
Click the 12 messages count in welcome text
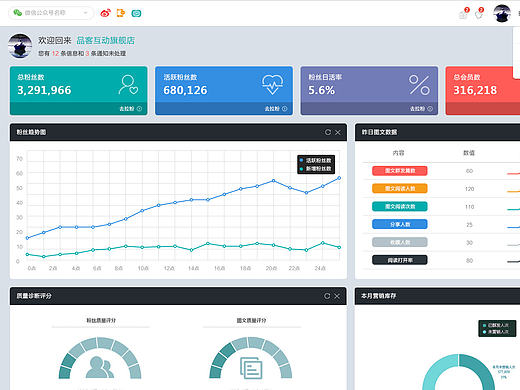click(55, 53)
